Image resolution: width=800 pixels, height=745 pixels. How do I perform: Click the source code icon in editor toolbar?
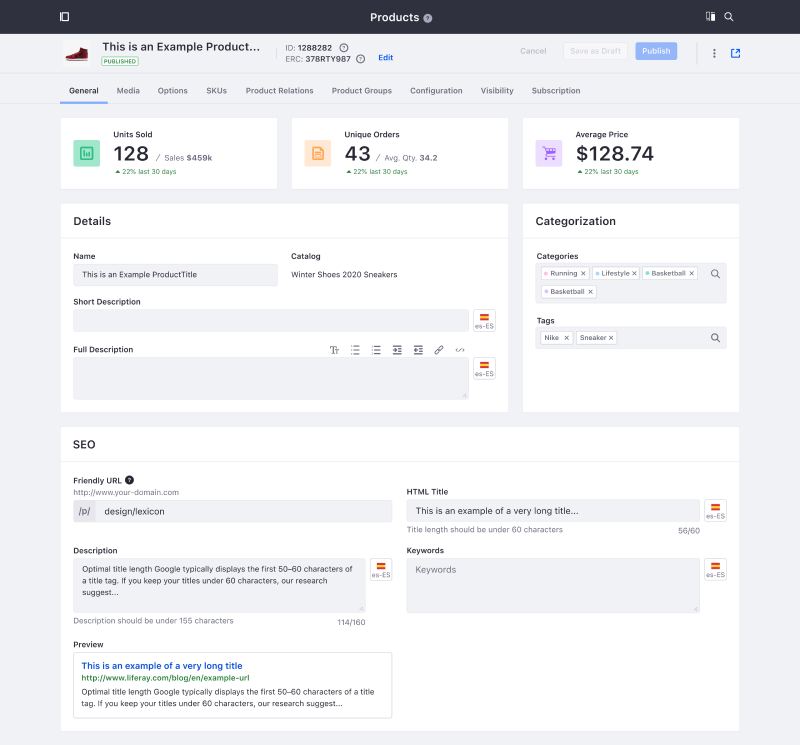(x=460, y=350)
